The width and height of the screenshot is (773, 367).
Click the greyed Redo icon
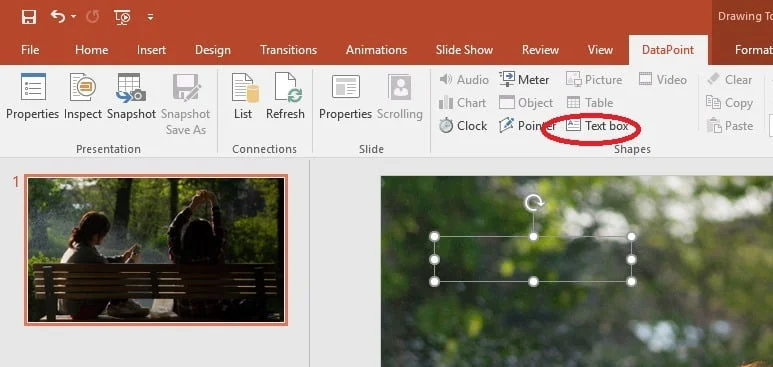[x=92, y=17]
